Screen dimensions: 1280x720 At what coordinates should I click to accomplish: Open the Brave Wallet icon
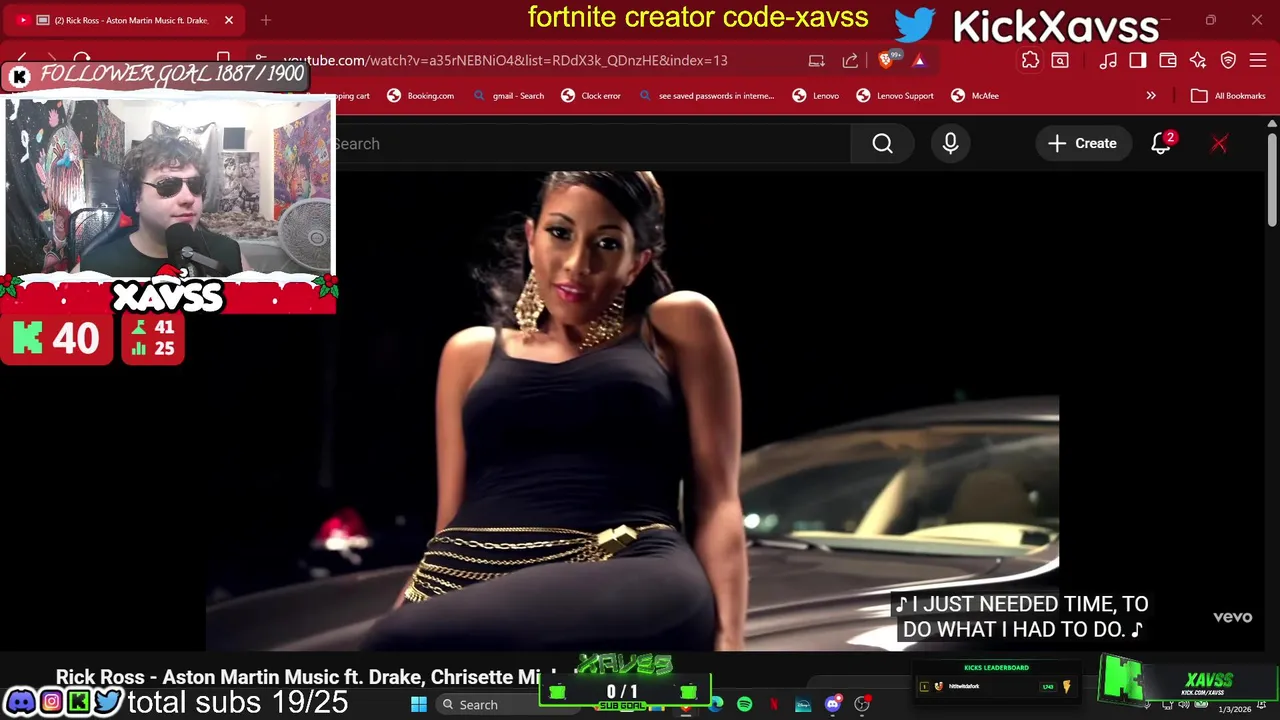click(1168, 61)
